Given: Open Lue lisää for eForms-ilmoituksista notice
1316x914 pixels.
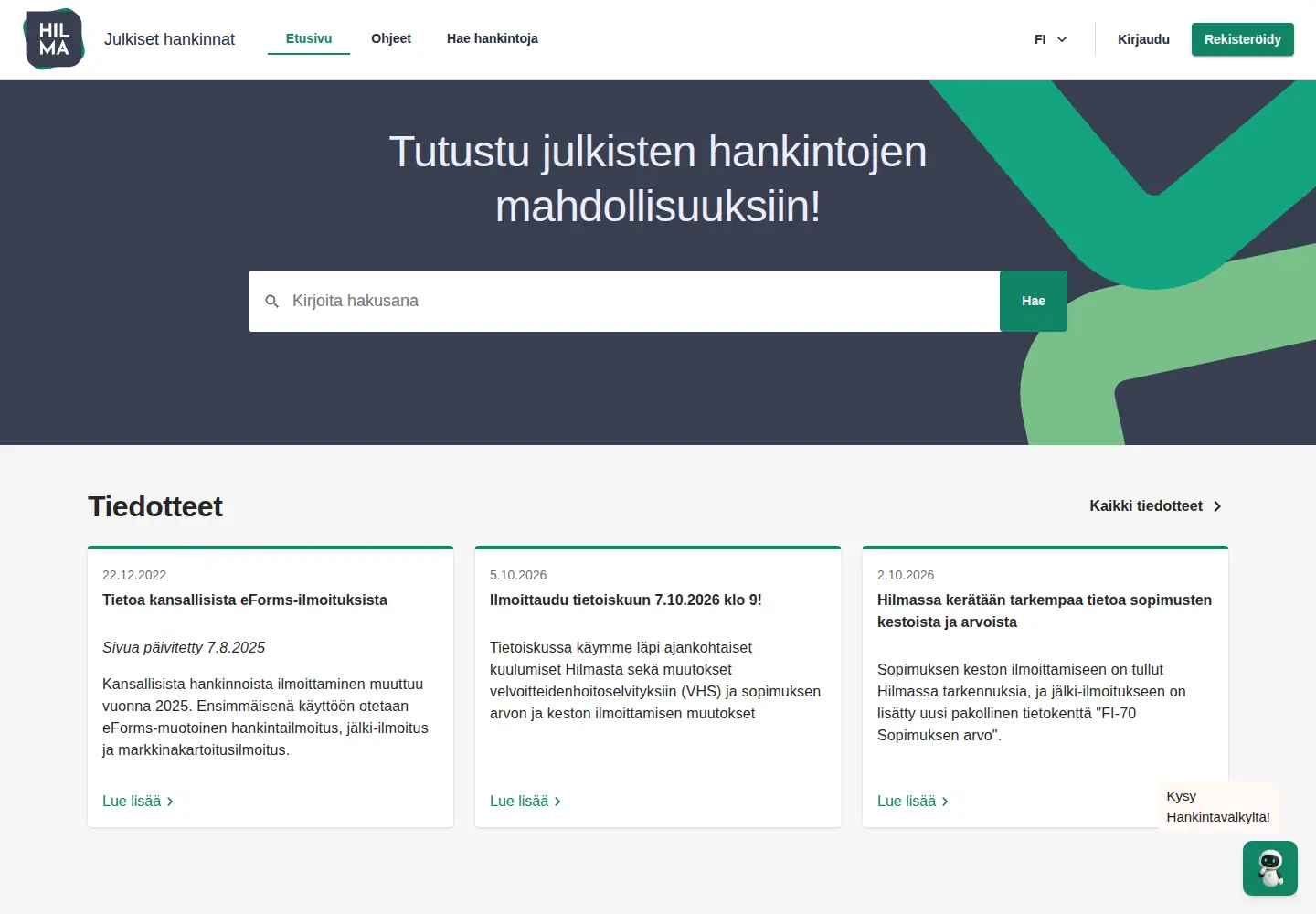Looking at the screenshot, I should click(x=138, y=801).
